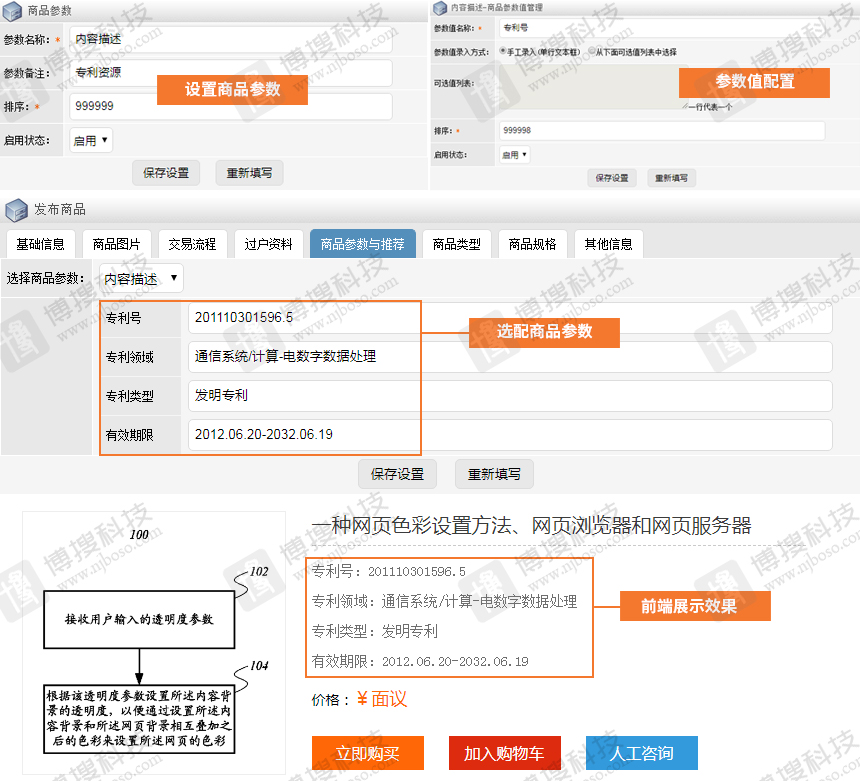Open the 启用状态 dropdown in 参数值 form
The height and width of the screenshot is (781, 860).
coord(514,155)
